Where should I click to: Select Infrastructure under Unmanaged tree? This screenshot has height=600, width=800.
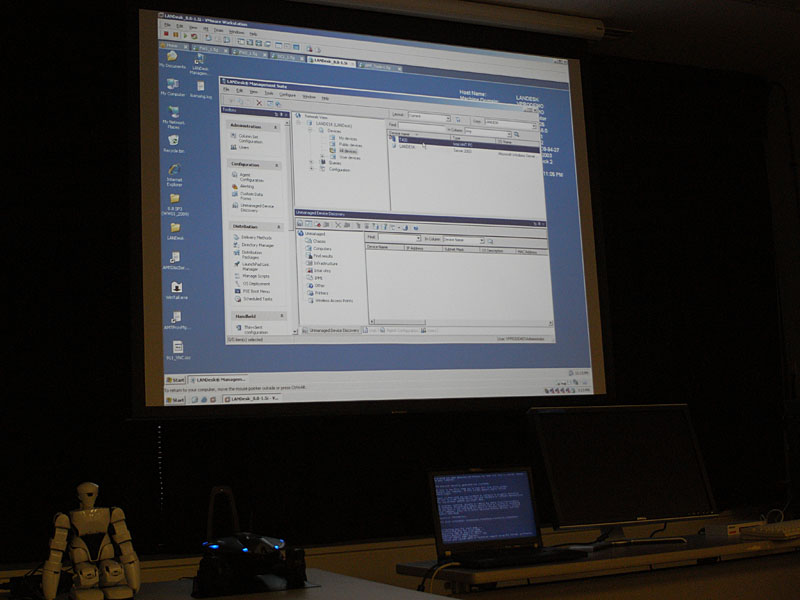point(322,263)
